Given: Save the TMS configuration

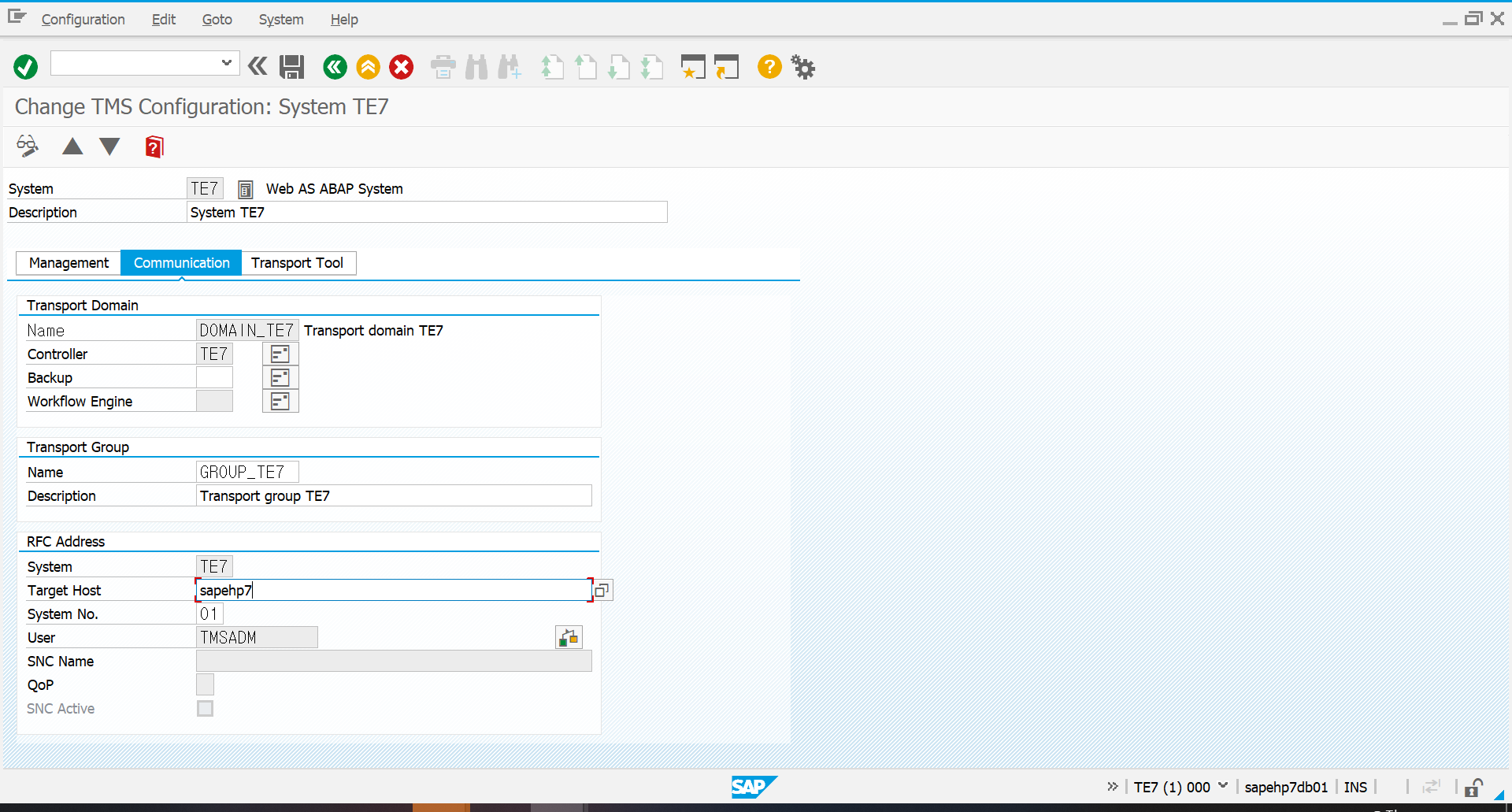Looking at the screenshot, I should (291, 67).
